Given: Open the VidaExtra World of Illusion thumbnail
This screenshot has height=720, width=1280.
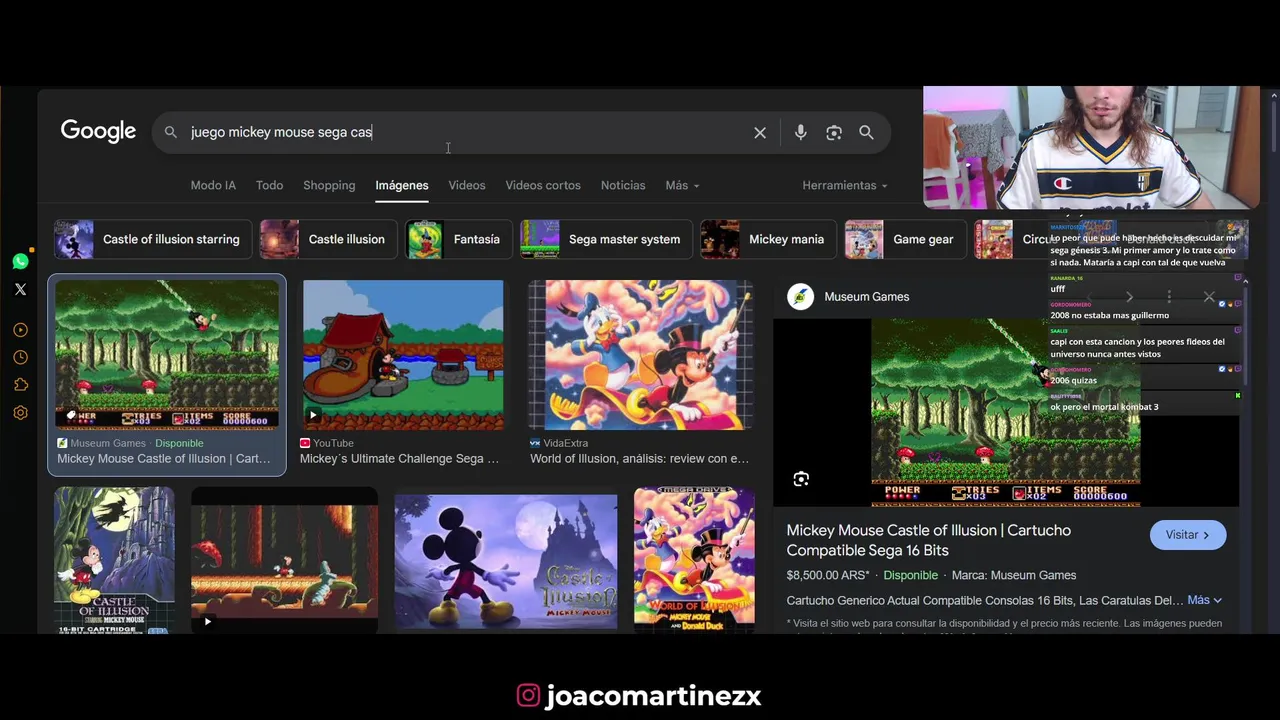Looking at the screenshot, I should [640, 354].
